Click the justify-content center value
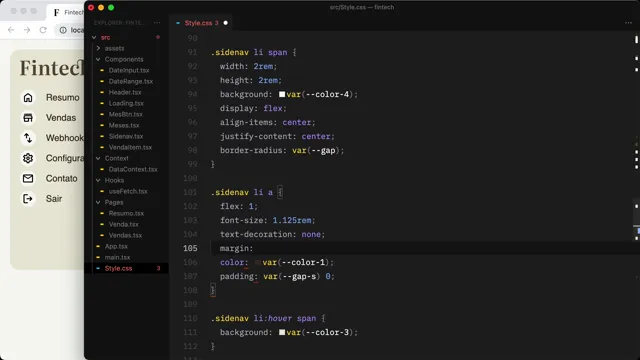The image size is (640, 360). 316,136
